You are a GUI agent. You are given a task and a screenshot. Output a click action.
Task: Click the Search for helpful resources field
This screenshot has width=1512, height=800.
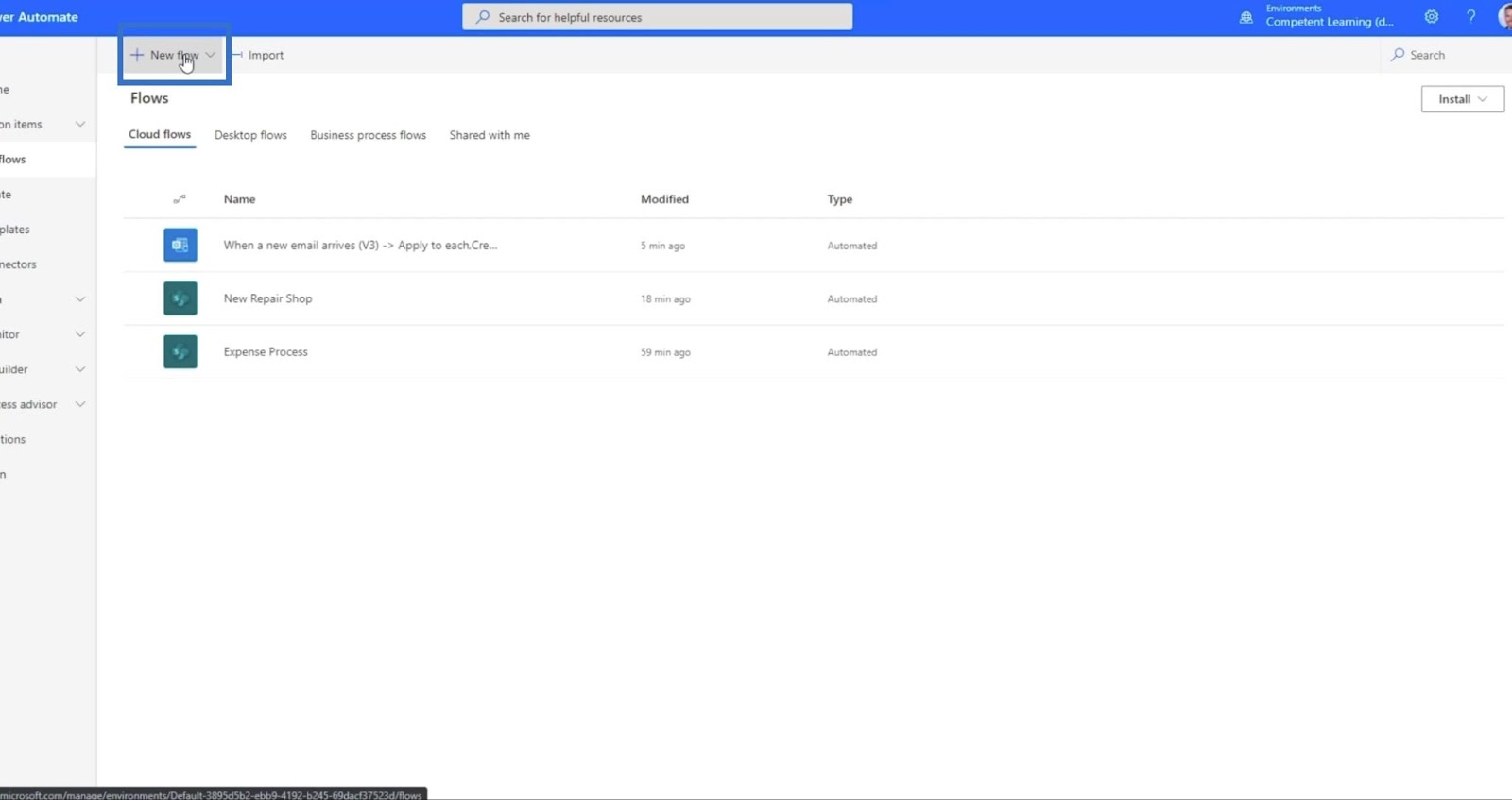(x=658, y=17)
